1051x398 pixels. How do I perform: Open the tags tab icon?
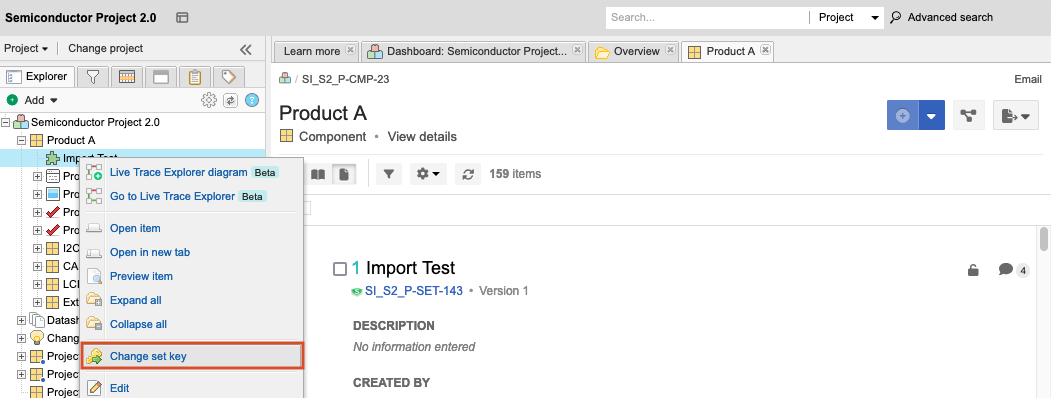pos(229,77)
